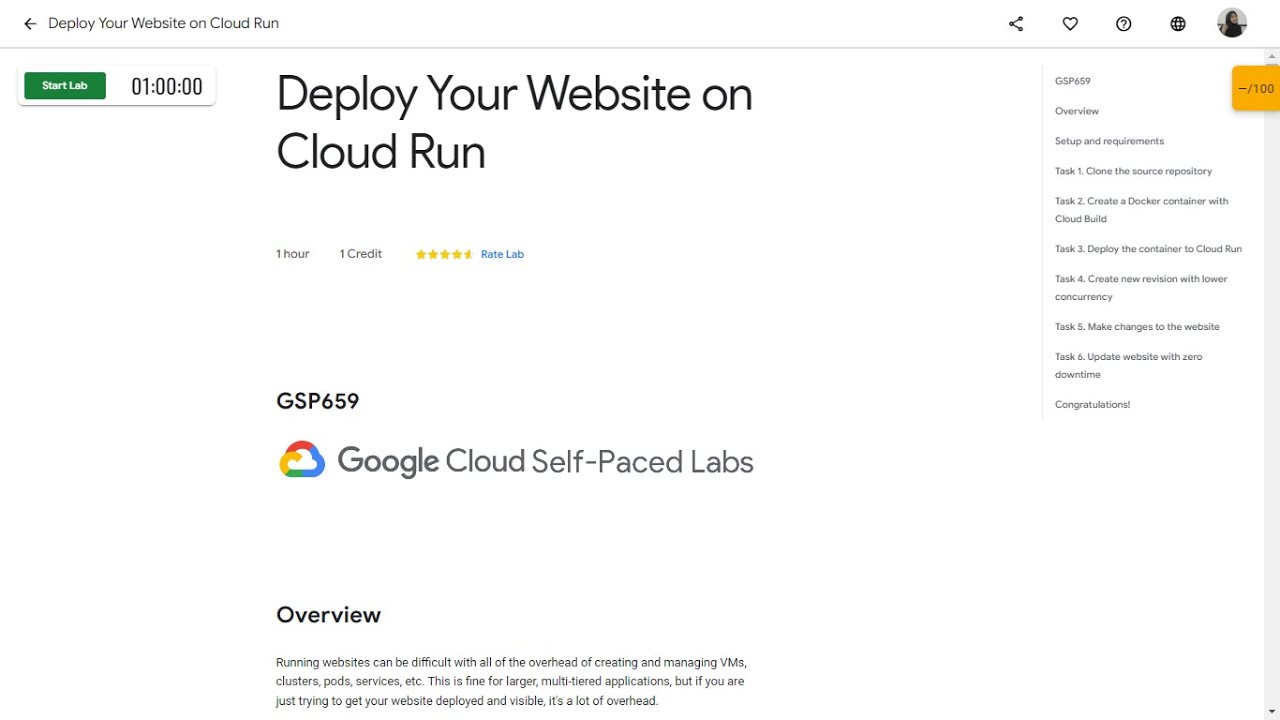Open the help question mark icon
Image resolution: width=1280 pixels, height=720 pixels.
pyautogui.click(x=1124, y=23)
